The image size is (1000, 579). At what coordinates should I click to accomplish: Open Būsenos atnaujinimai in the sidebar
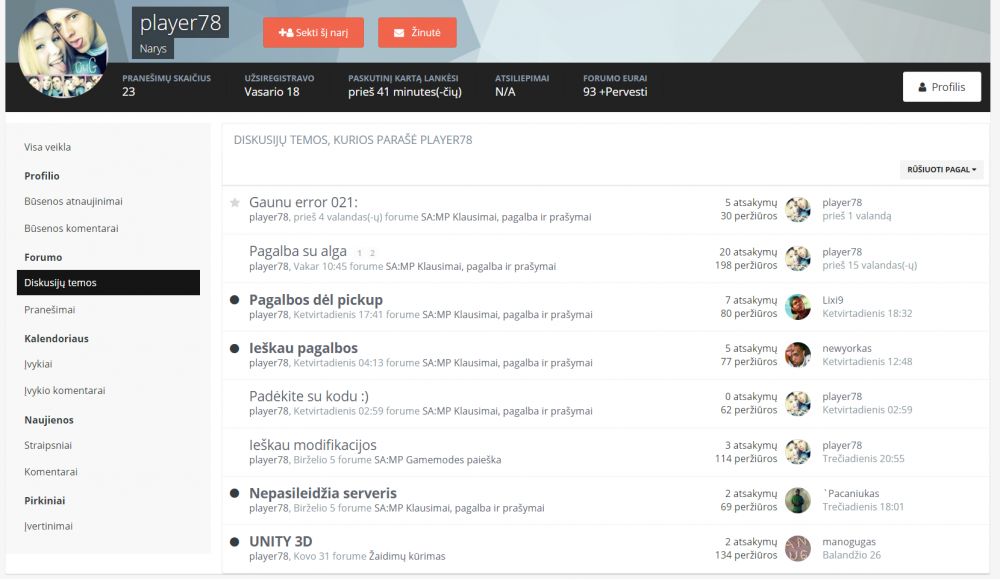coord(73,202)
